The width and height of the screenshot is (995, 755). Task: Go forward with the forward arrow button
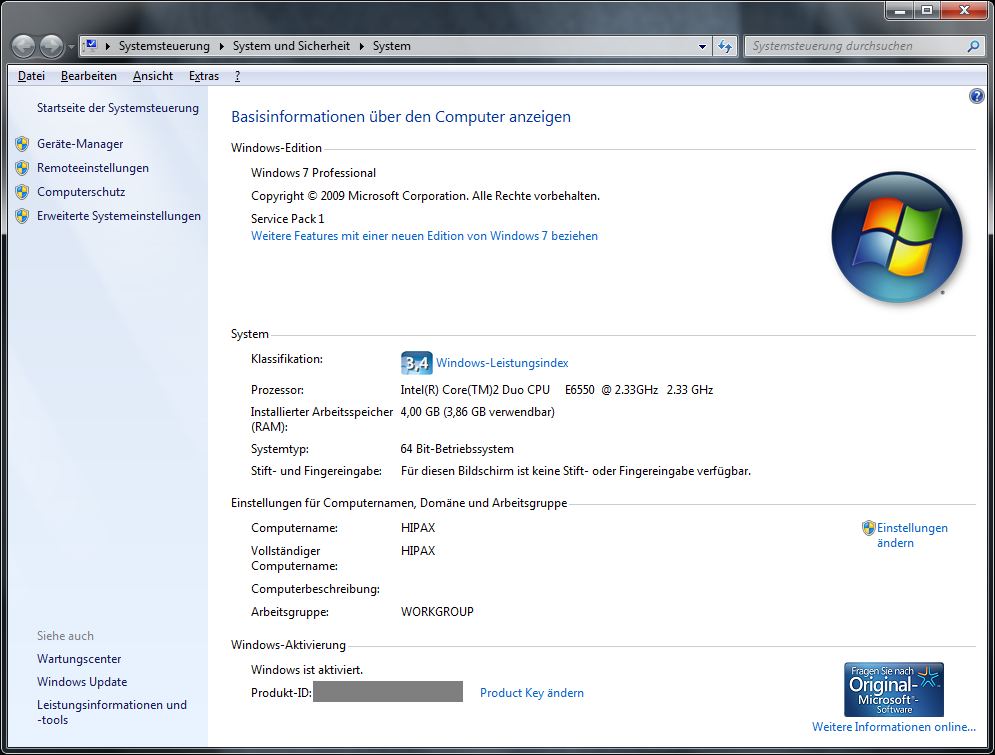[x=51, y=46]
